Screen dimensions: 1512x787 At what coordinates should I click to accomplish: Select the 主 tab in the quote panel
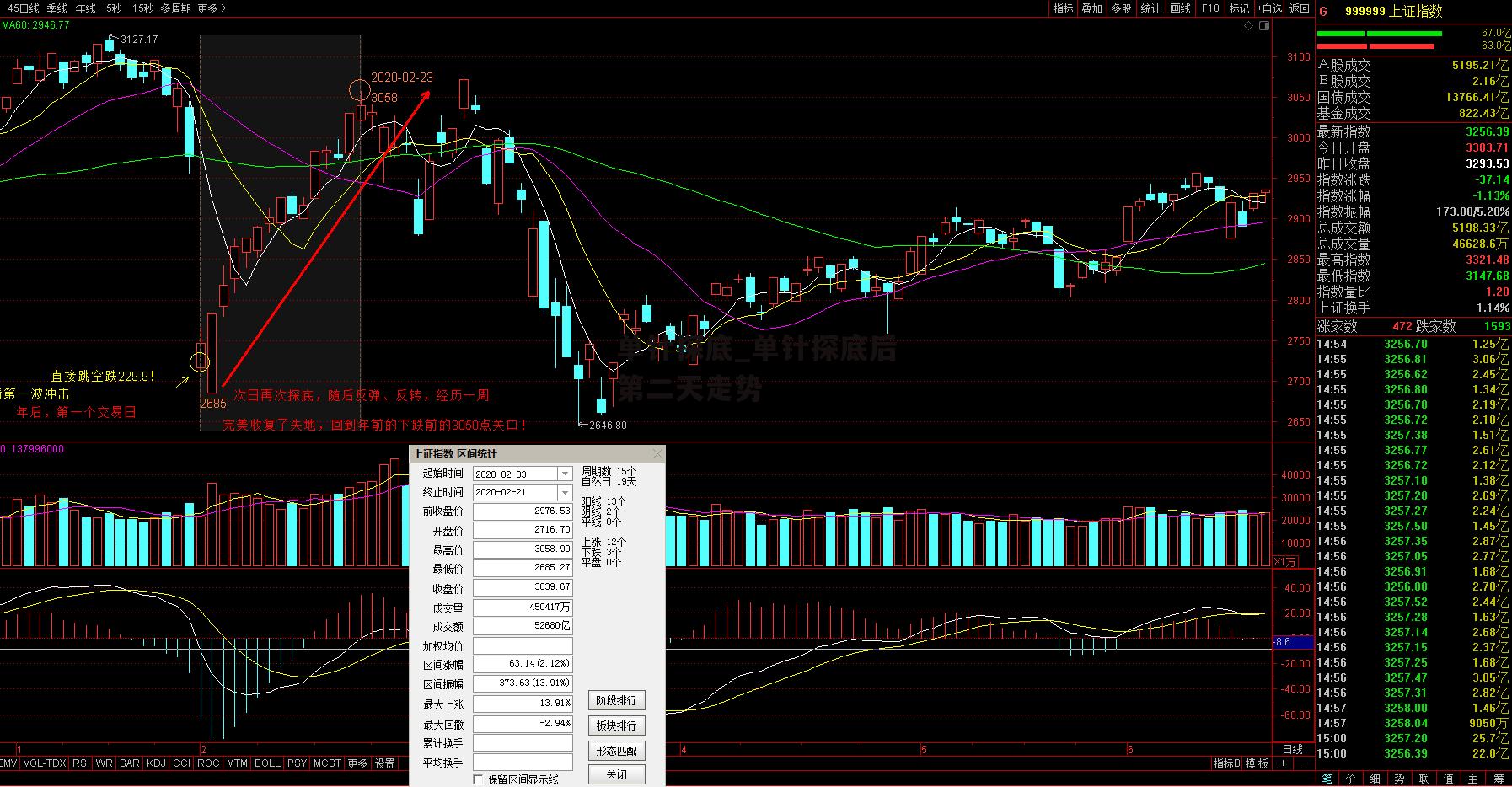[1474, 779]
